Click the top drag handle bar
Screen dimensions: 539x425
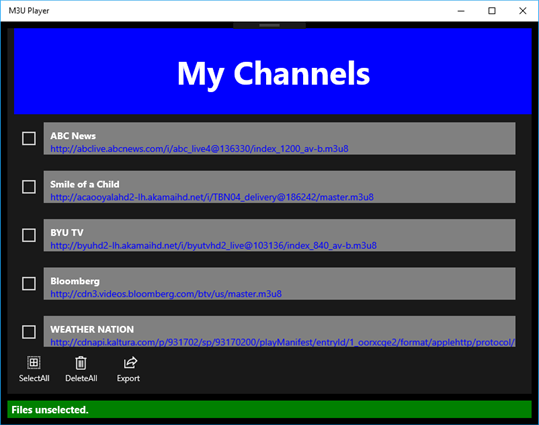269,25
